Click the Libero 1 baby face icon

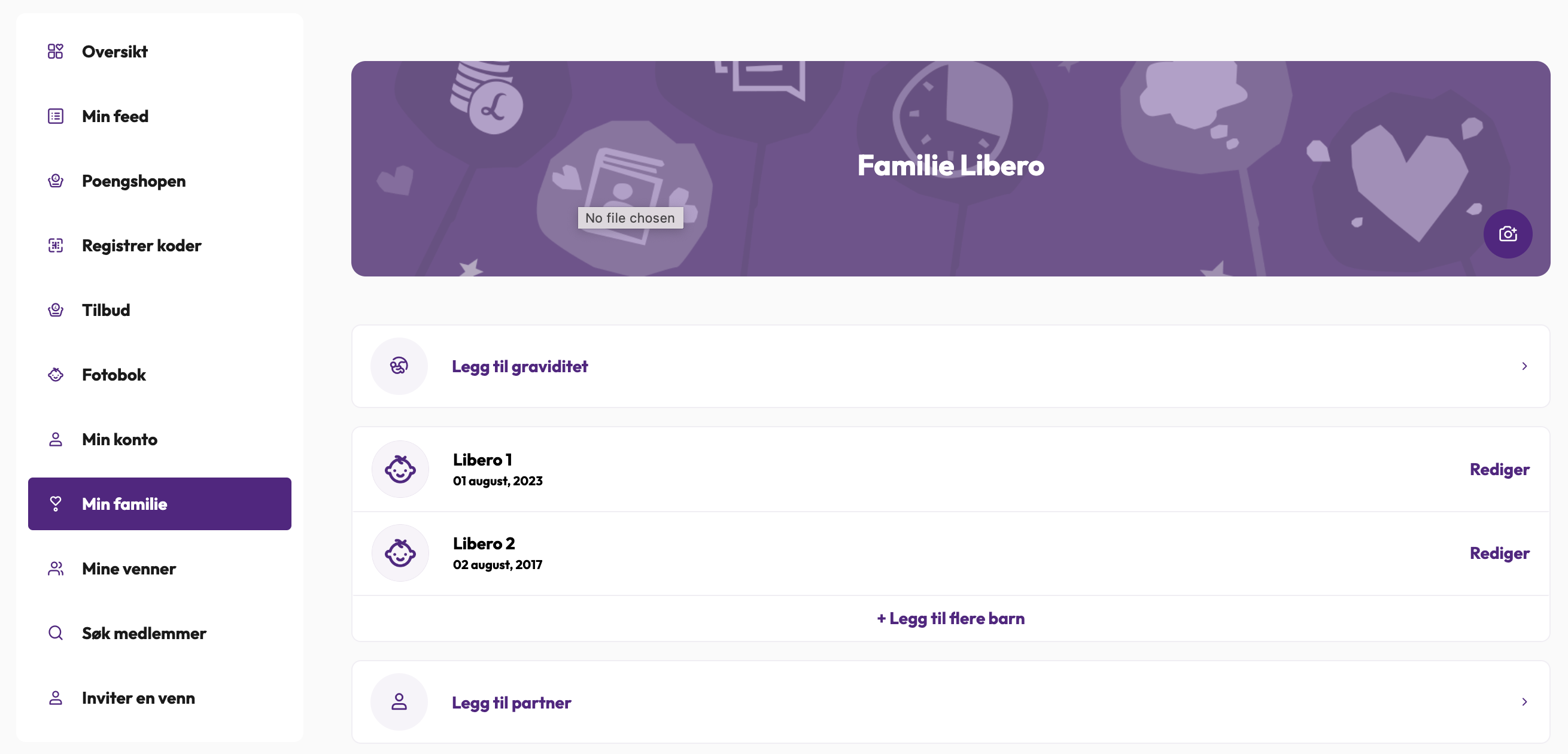(x=400, y=469)
